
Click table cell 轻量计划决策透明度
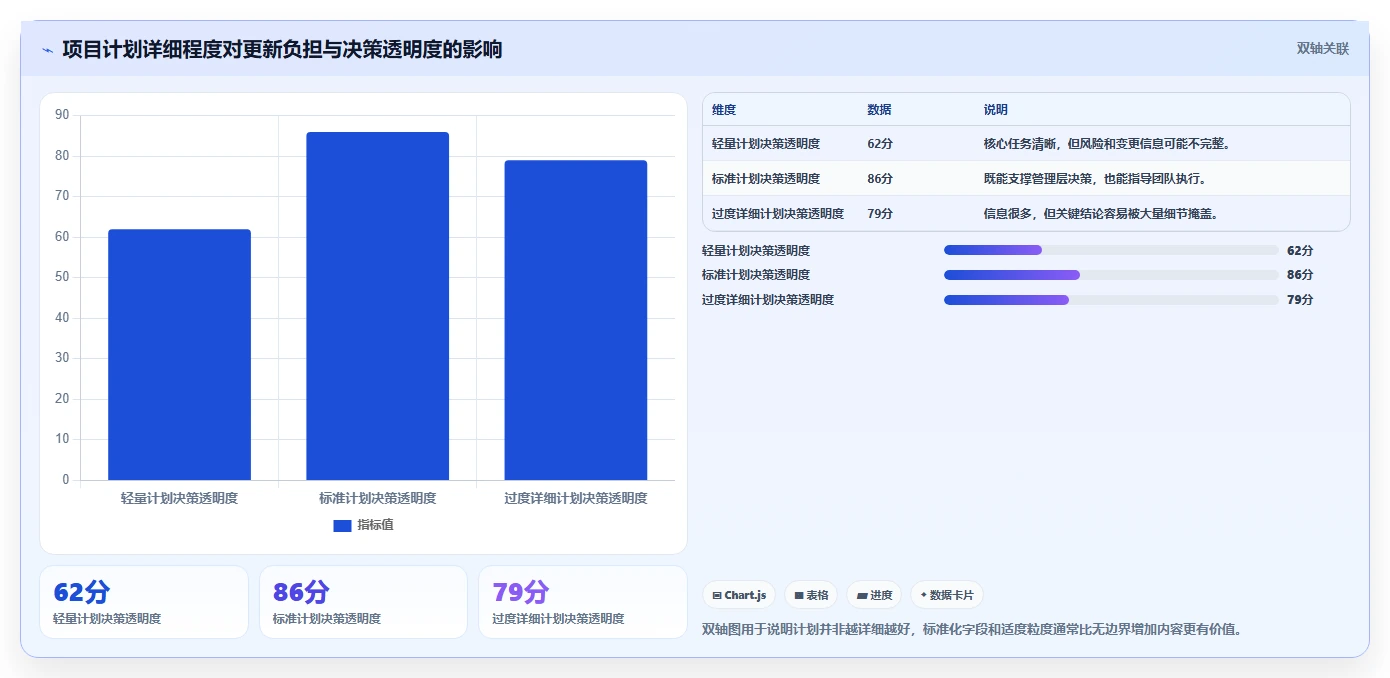(766, 144)
